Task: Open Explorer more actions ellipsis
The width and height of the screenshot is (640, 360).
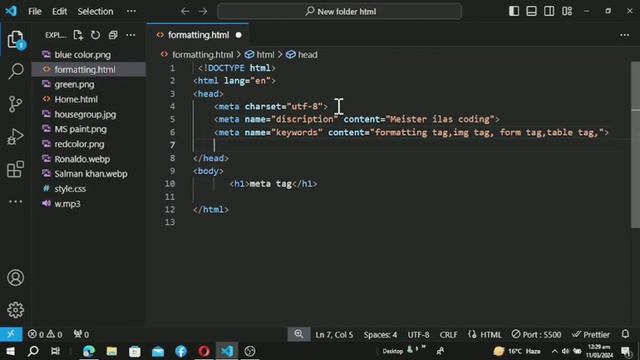Action: [x=131, y=35]
